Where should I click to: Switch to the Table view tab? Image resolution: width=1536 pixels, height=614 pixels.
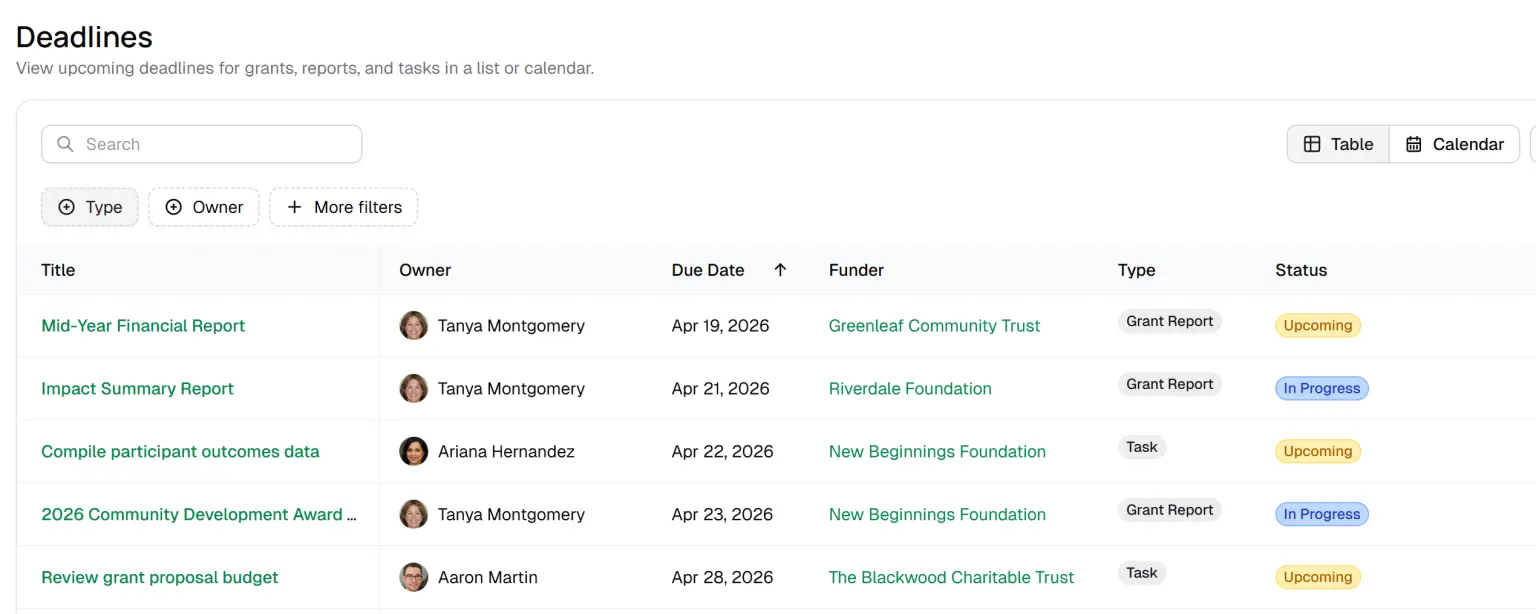click(x=1338, y=144)
